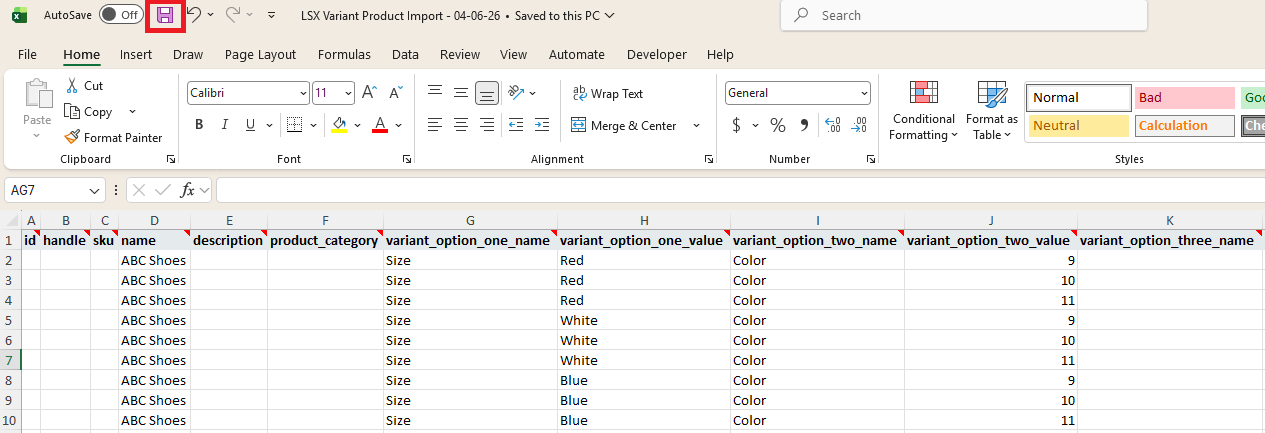Screen dimensions: 1265x433
Task: Click the Save icon in the title bar
Action: point(165,15)
